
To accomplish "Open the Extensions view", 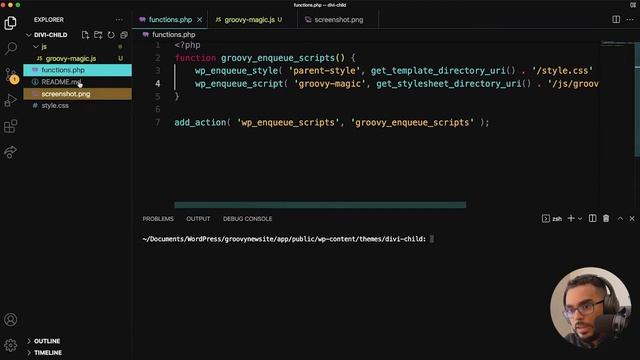I will [11, 126].
